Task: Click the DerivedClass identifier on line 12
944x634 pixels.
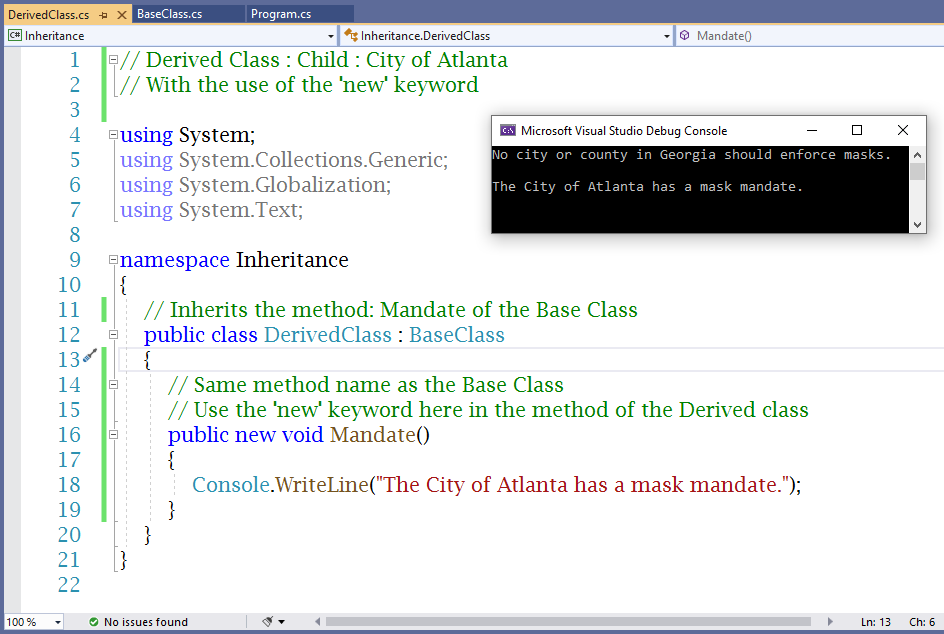Action: [x=328, y=335]
